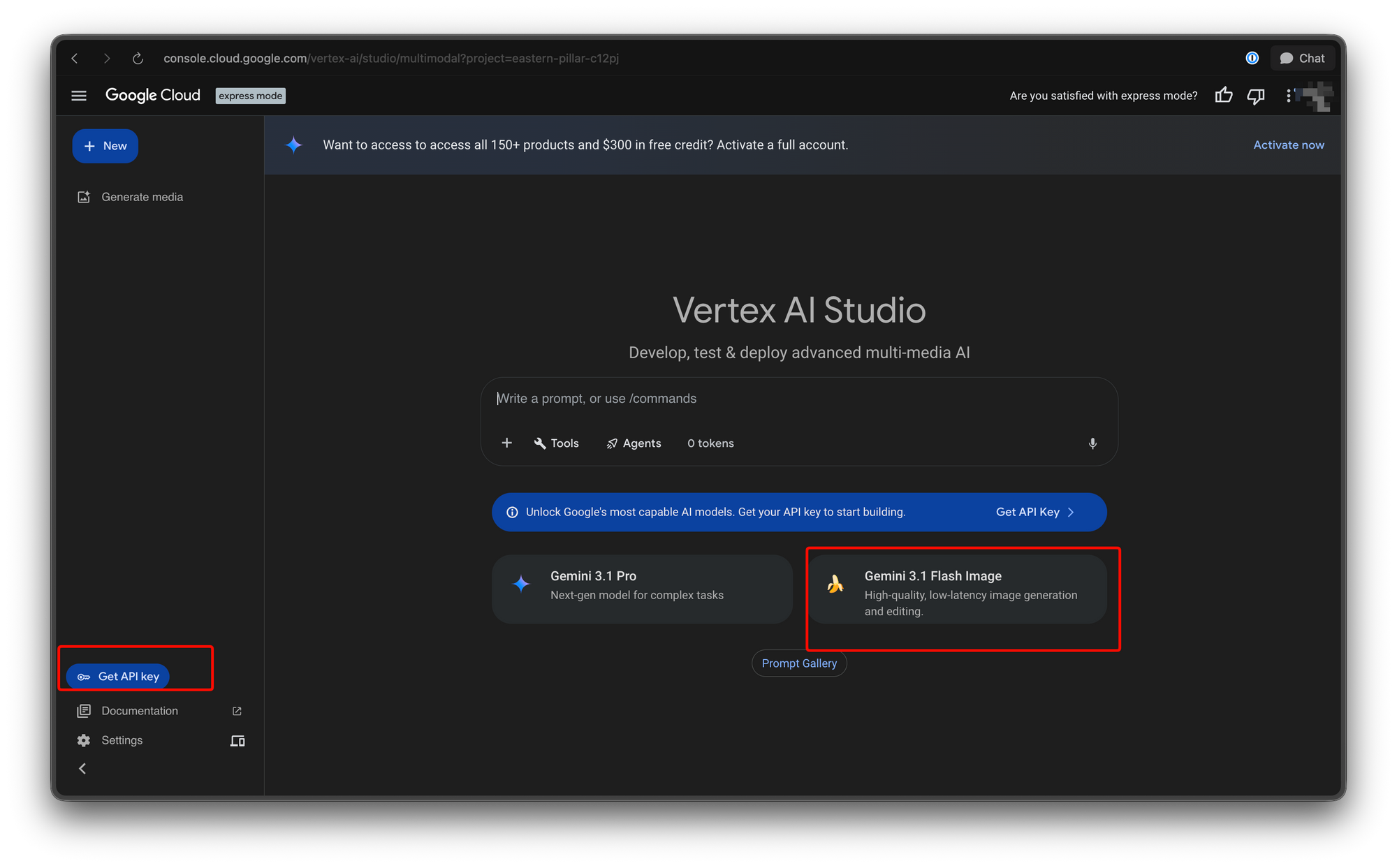Screen dimensions: 1397x868
Task: Open the hamburger navigation menu
Action: 79,96
